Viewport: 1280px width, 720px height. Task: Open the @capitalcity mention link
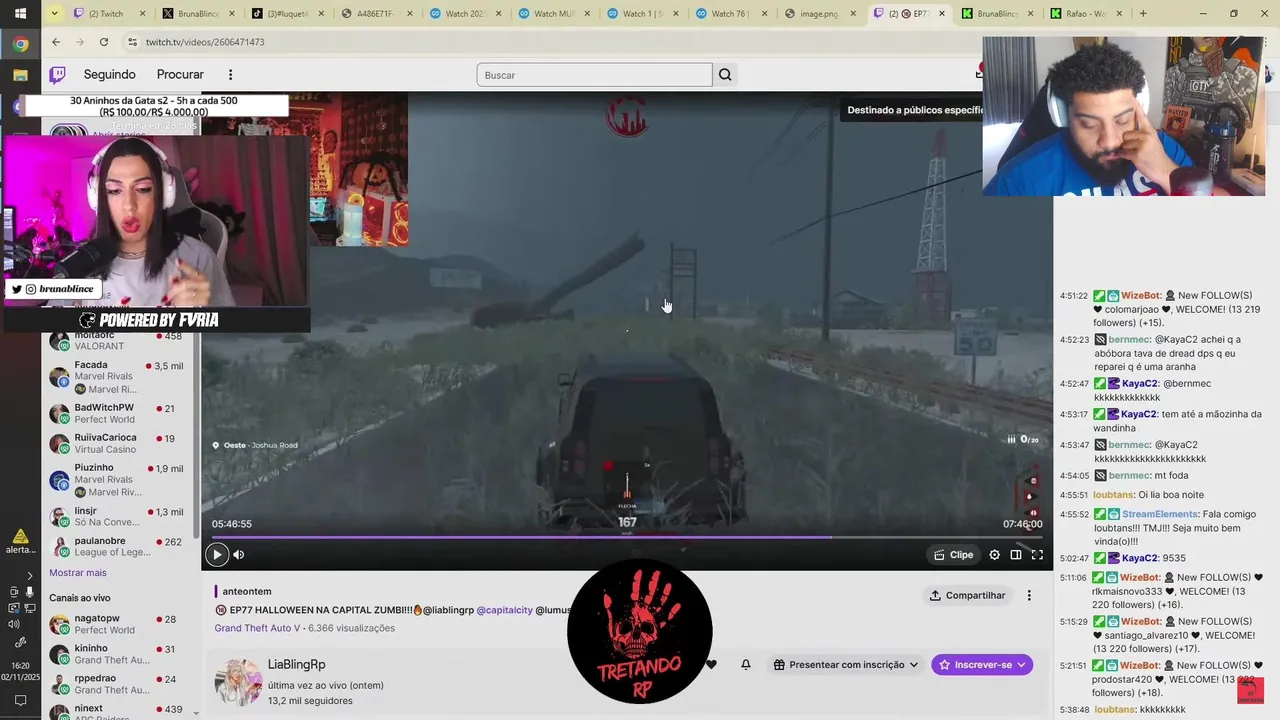pyautogui.click(x=504, y=610)
